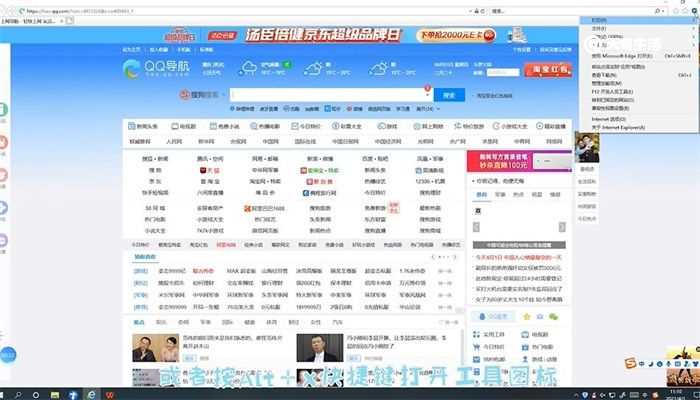The height and width of the screenshot is (400, 700).
Task: Open File Explorer from the taskbar
Action: tap(55, 395)
